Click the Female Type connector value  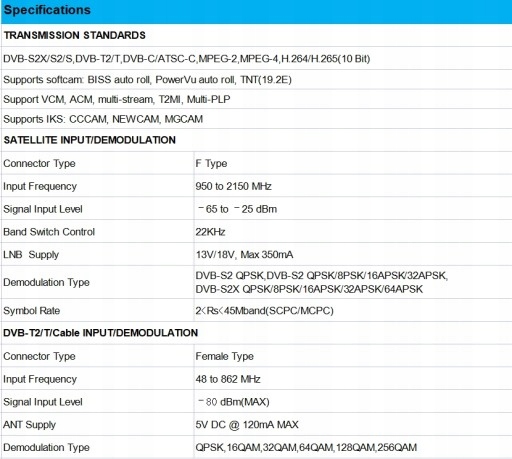(x=225, y=356)
